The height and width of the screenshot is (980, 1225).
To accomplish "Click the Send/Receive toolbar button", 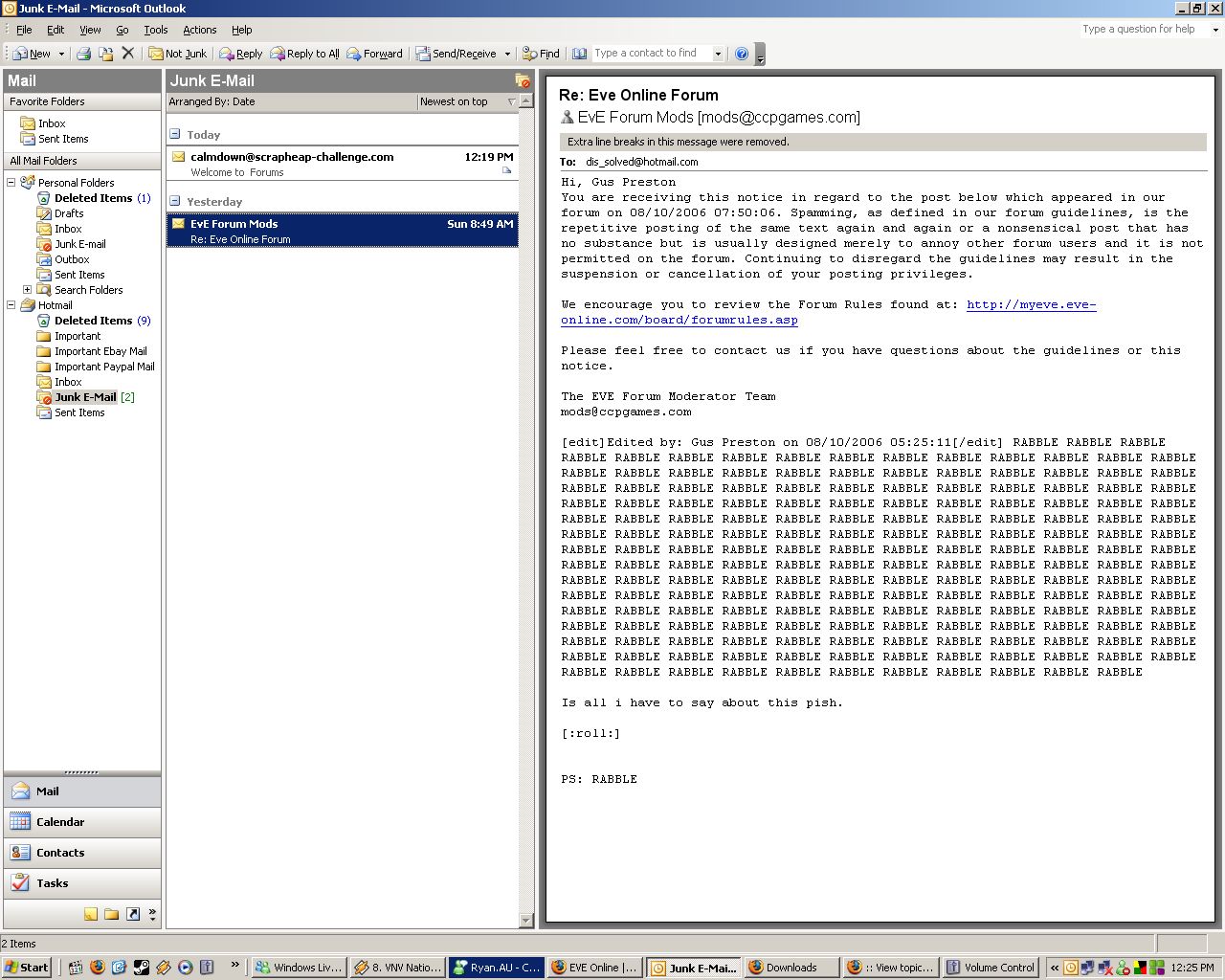I will coord(456,54).
